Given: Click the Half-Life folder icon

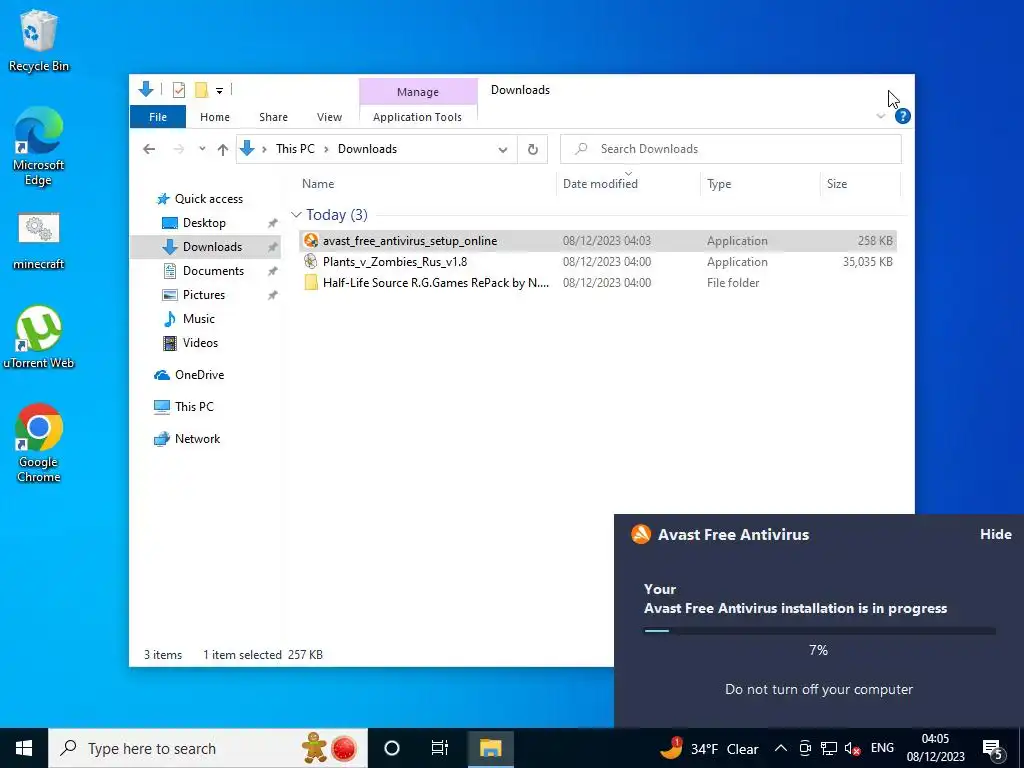Looking at the screenshot, I should click(x=311, y=283).
